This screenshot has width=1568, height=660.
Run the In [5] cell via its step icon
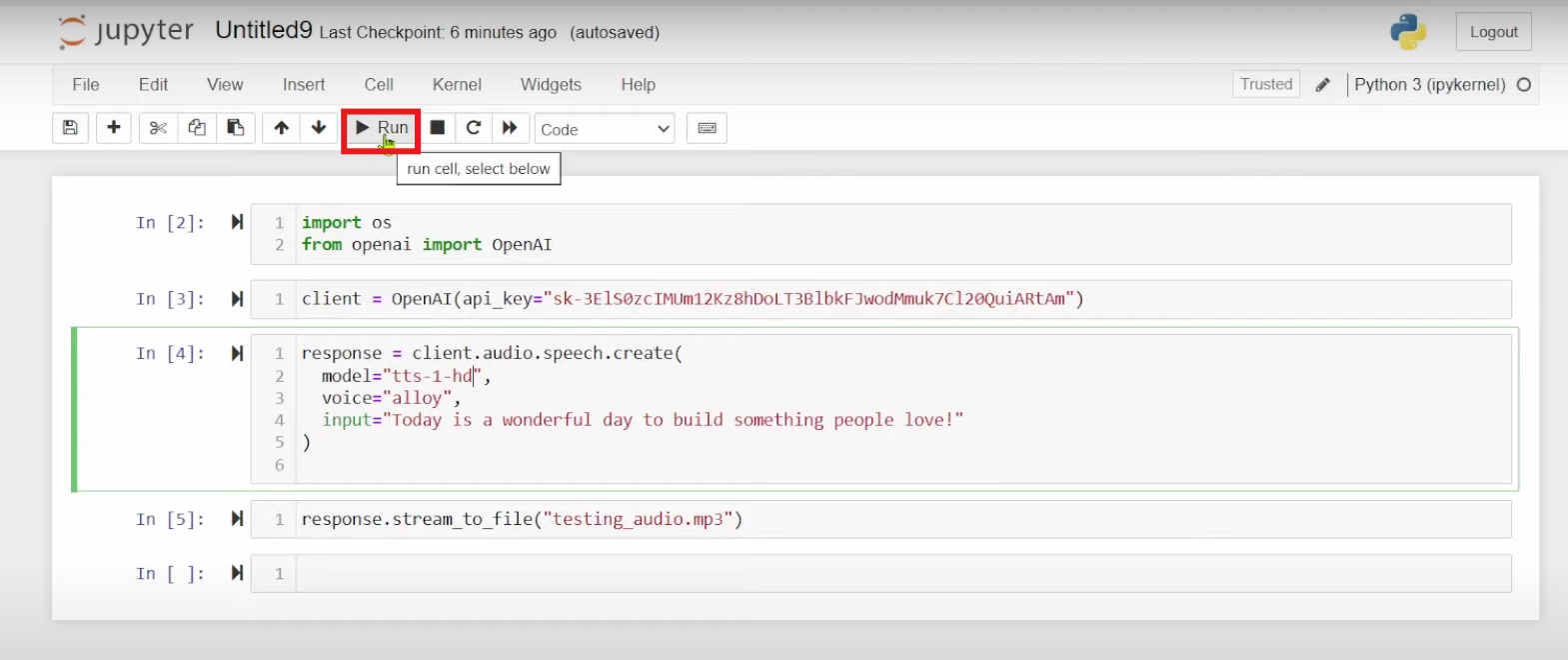coord(237,518)
